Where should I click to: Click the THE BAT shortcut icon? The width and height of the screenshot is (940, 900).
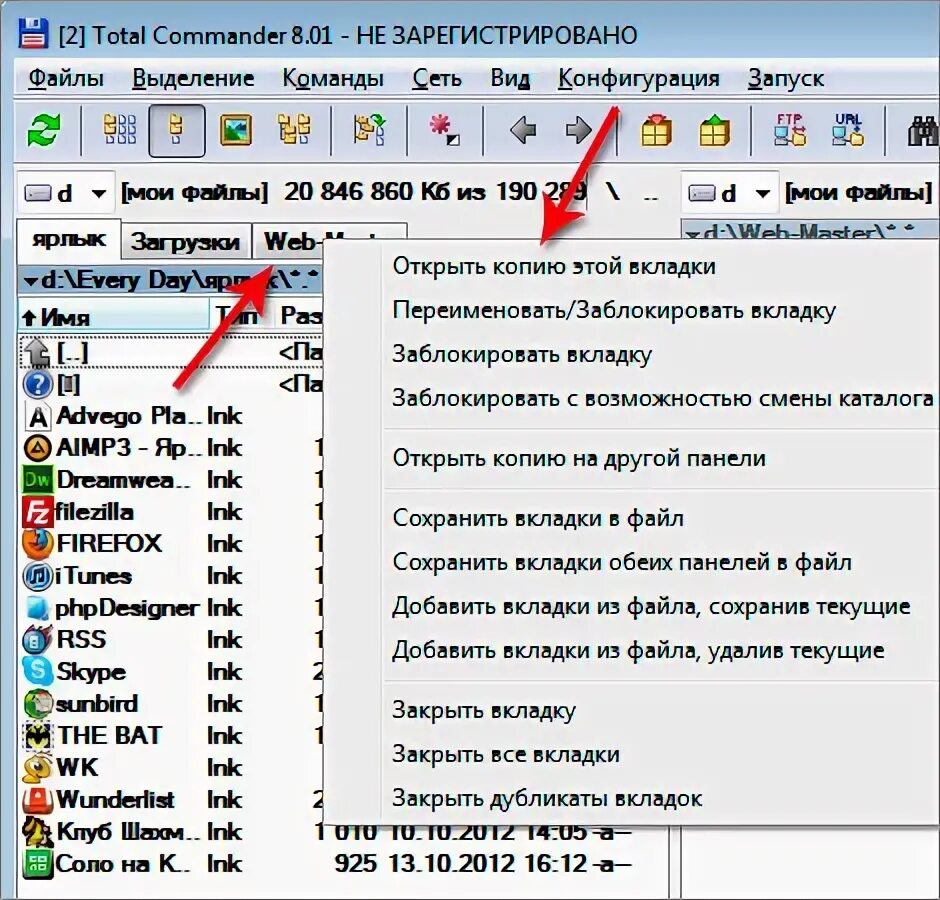tap(37, 736)
